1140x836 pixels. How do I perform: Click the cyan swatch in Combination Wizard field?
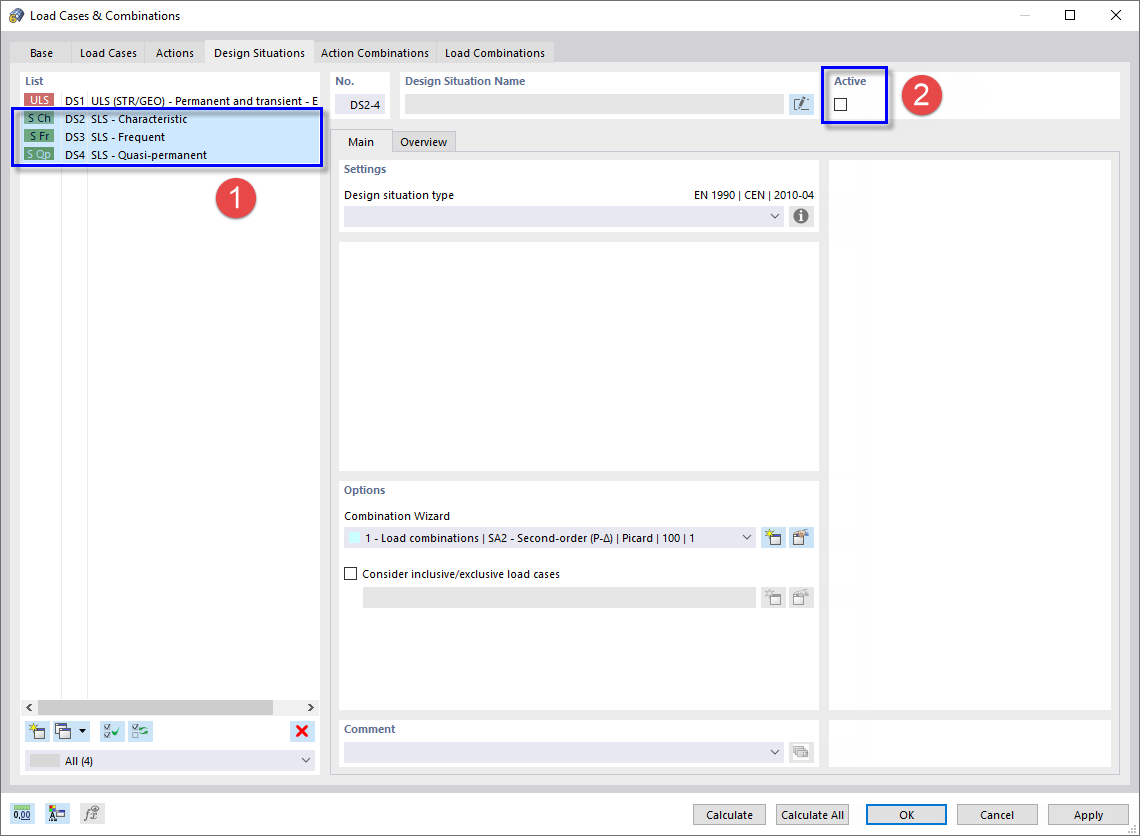[354, 538]
